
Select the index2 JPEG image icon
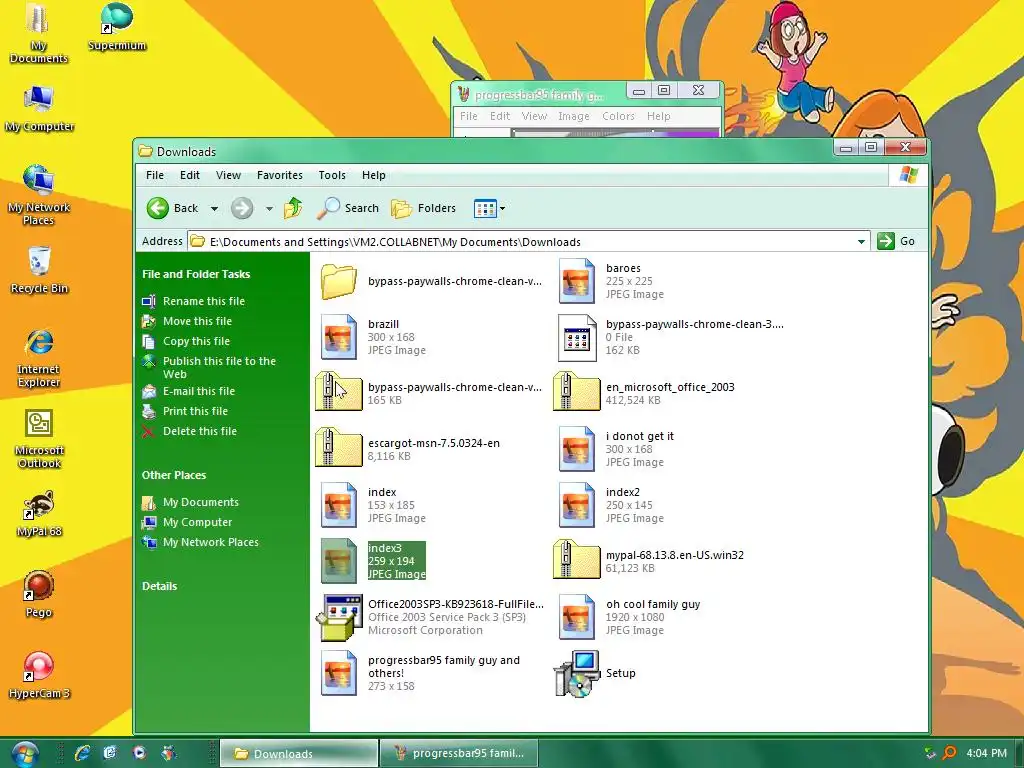[576, 505]
